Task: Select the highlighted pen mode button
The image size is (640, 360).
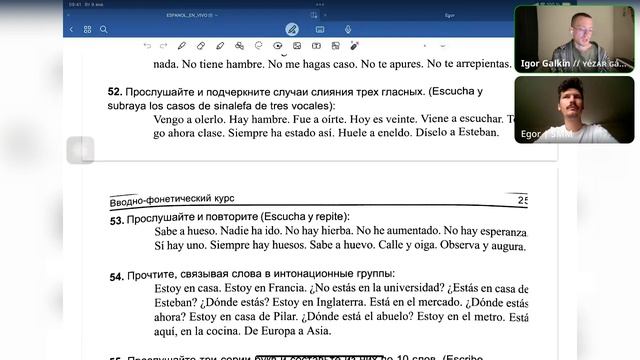Action: point(292,29)
